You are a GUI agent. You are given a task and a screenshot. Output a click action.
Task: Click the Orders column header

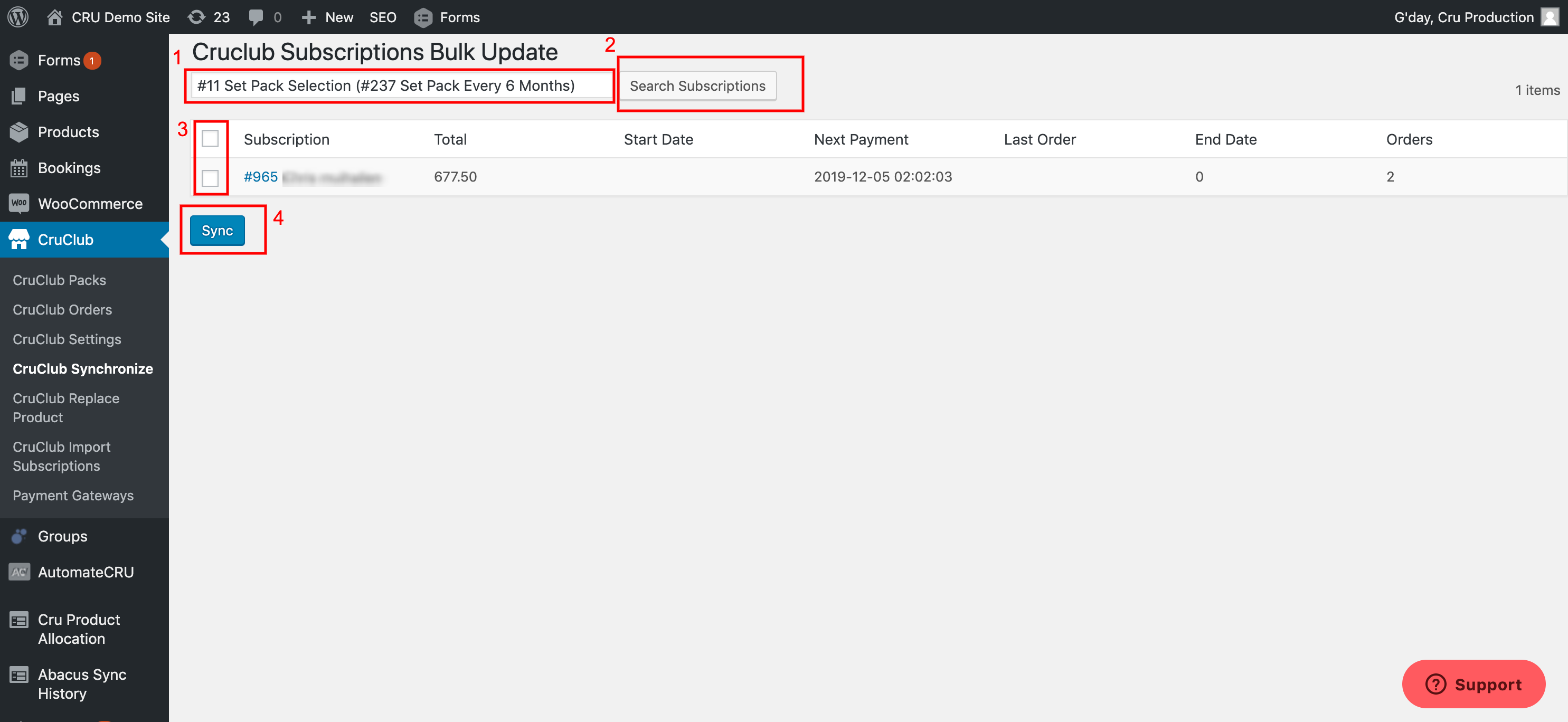coord(1409,139)
